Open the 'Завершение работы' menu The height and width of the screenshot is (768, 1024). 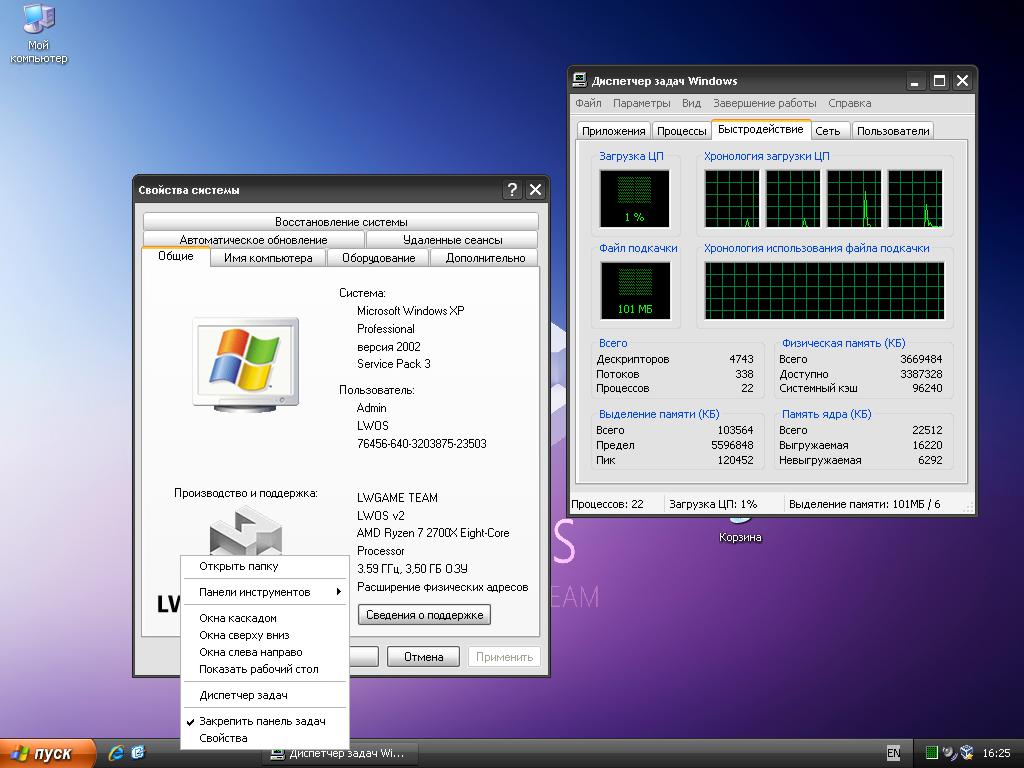pyautogui.click(x=765, y=103)
